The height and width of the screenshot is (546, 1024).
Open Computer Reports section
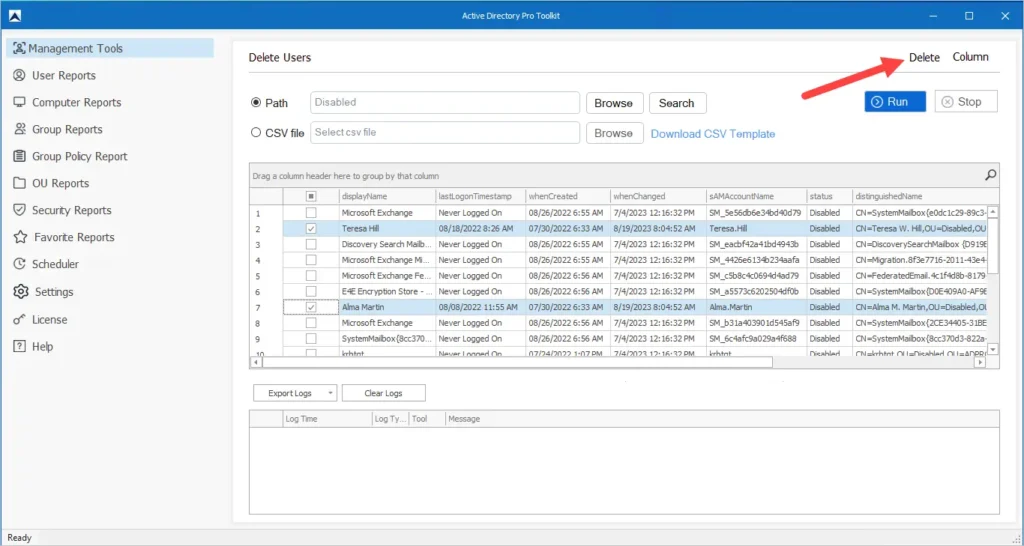click(67, 103)
